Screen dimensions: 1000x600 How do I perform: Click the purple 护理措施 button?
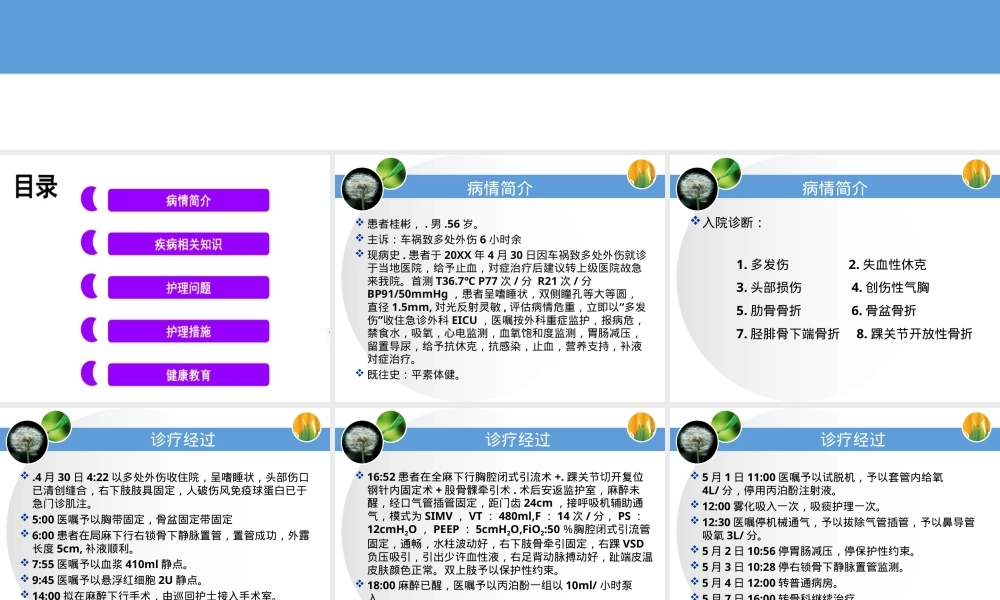coord(188,331)
